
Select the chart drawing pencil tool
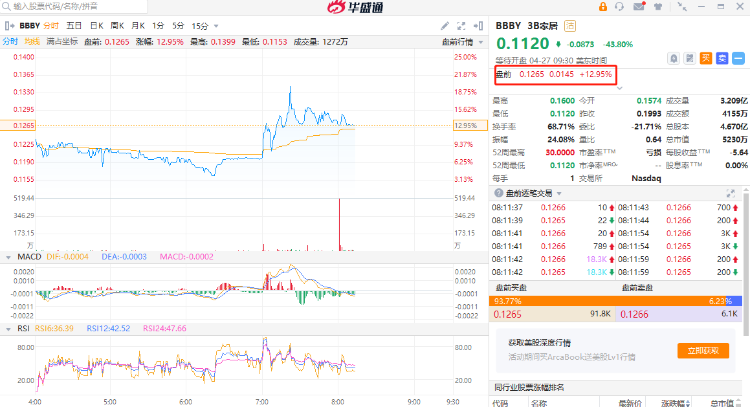445,26
